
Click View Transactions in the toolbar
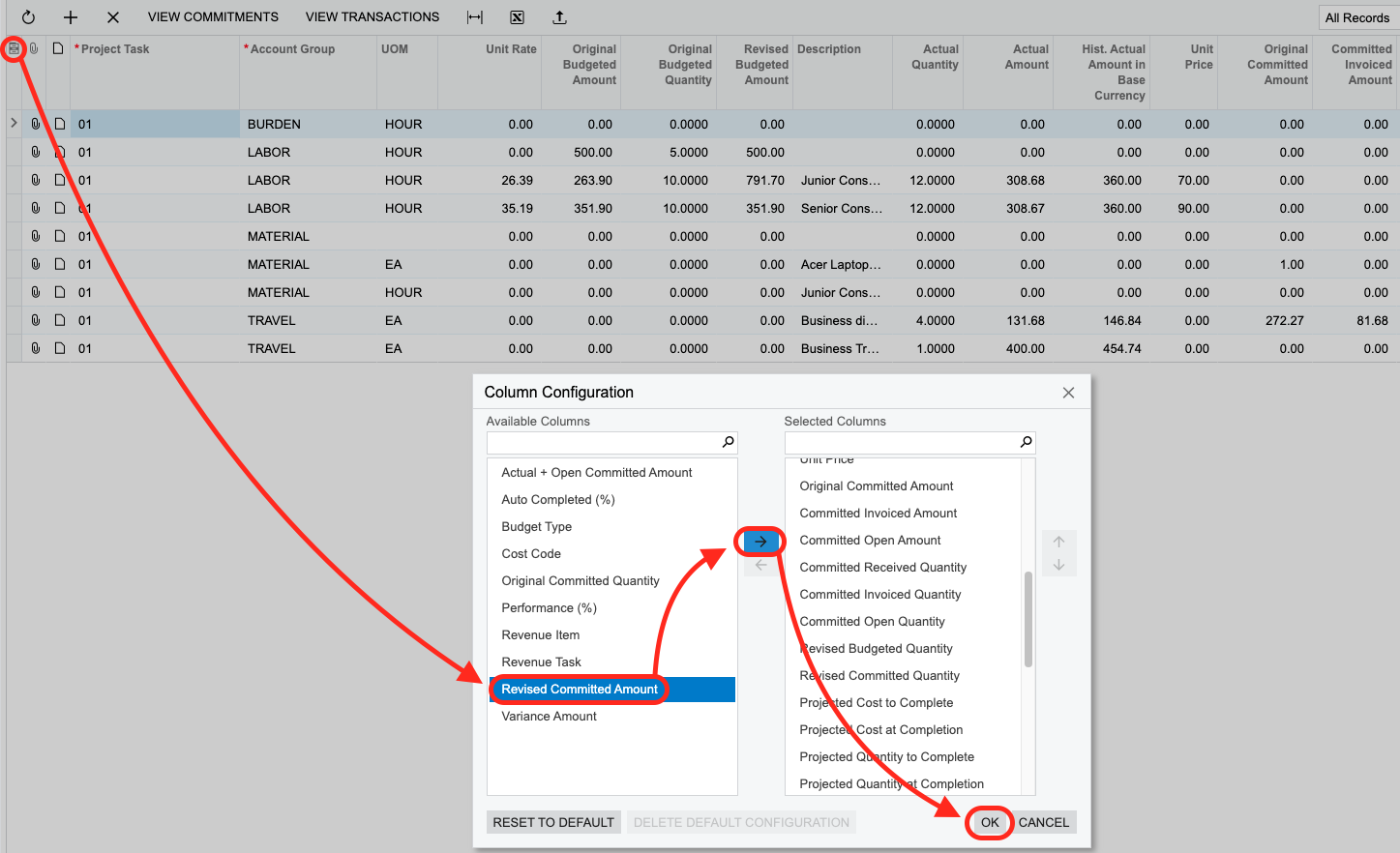[x=372, y=17]
